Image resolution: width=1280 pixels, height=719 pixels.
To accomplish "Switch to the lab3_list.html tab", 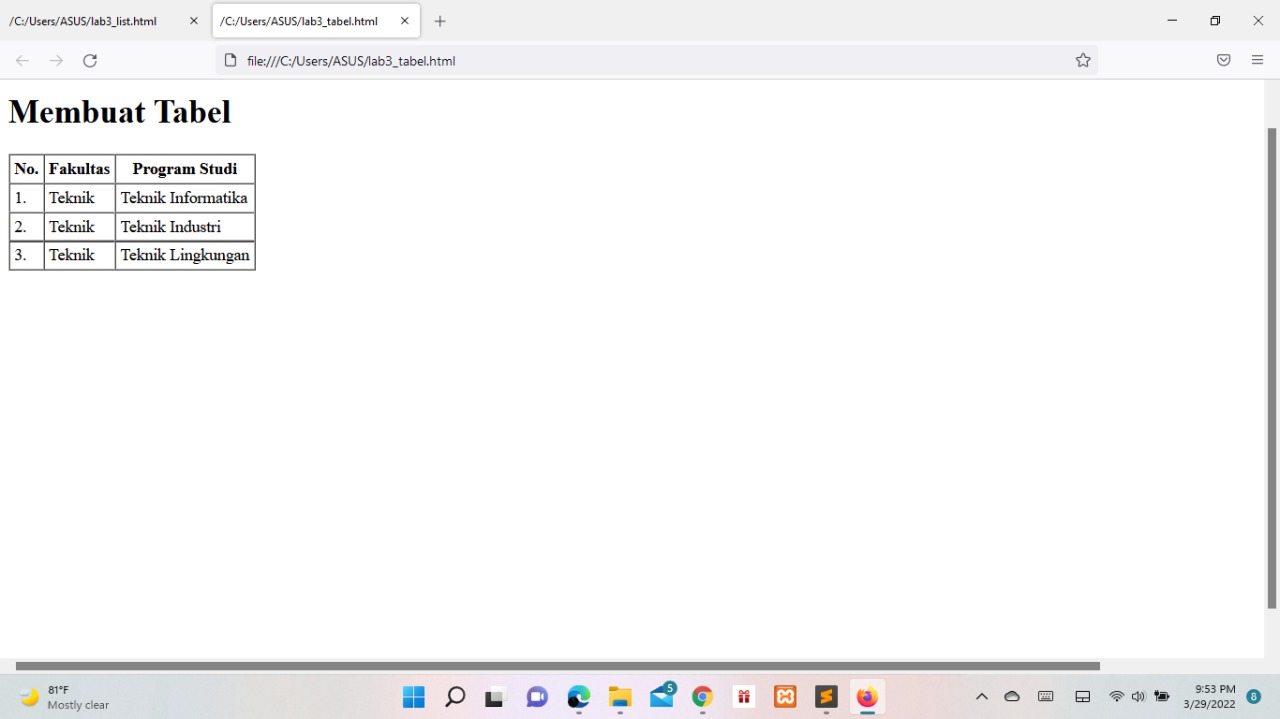I will 104,21.
